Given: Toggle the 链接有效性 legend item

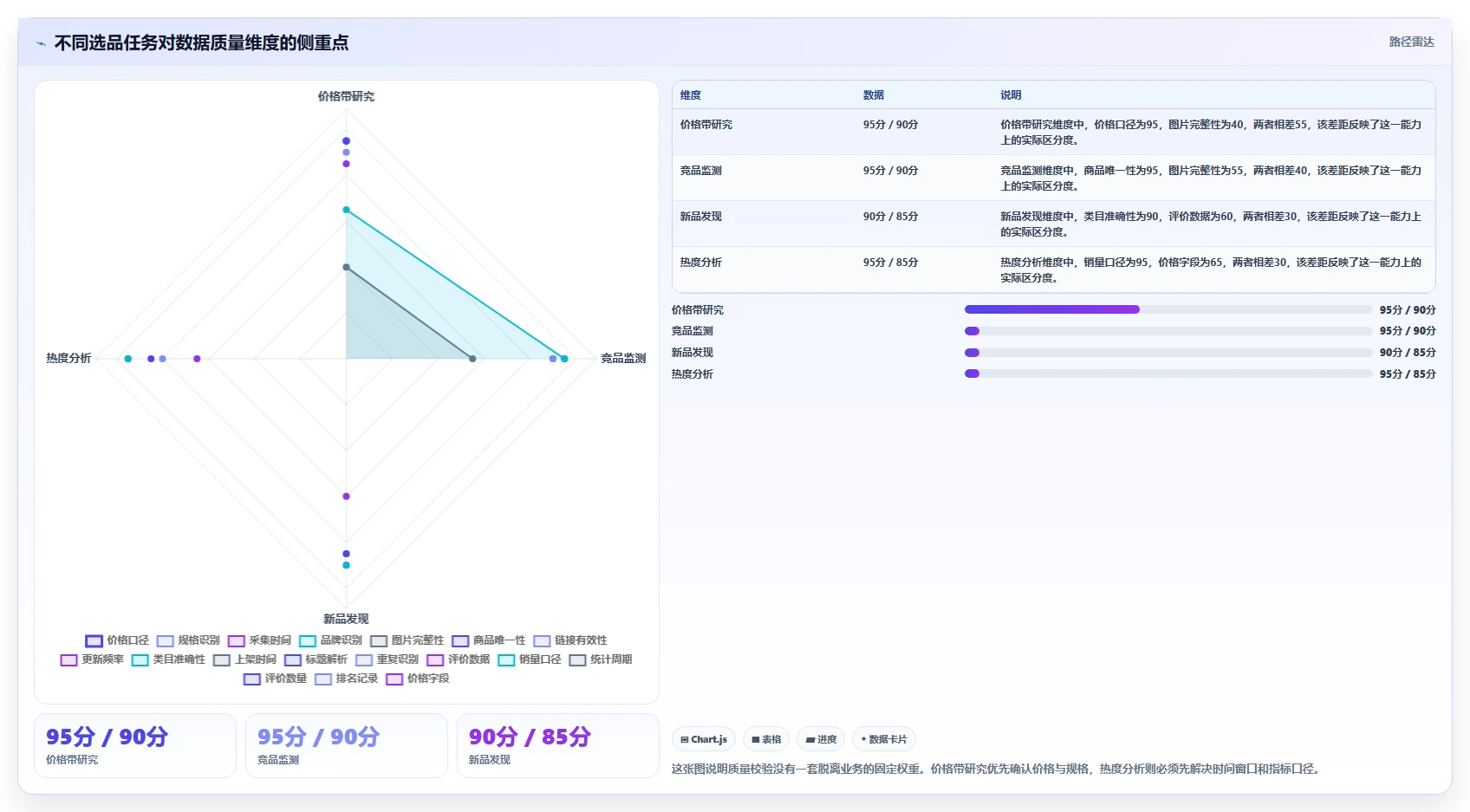Looking at the screenshot, I should pyautogui.click(x=570, y=640).
